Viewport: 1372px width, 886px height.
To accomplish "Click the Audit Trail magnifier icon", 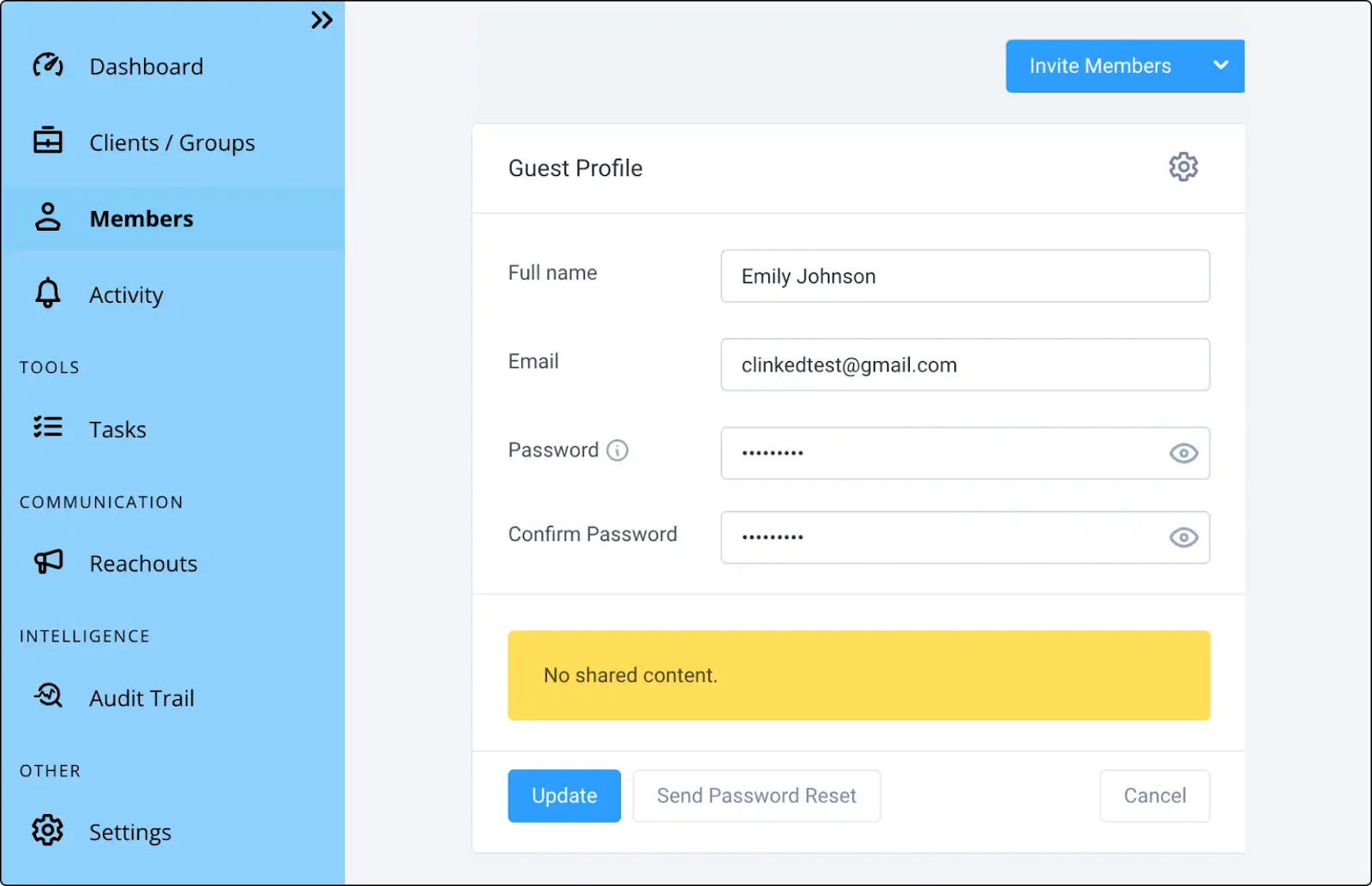I will coord(48,696).
